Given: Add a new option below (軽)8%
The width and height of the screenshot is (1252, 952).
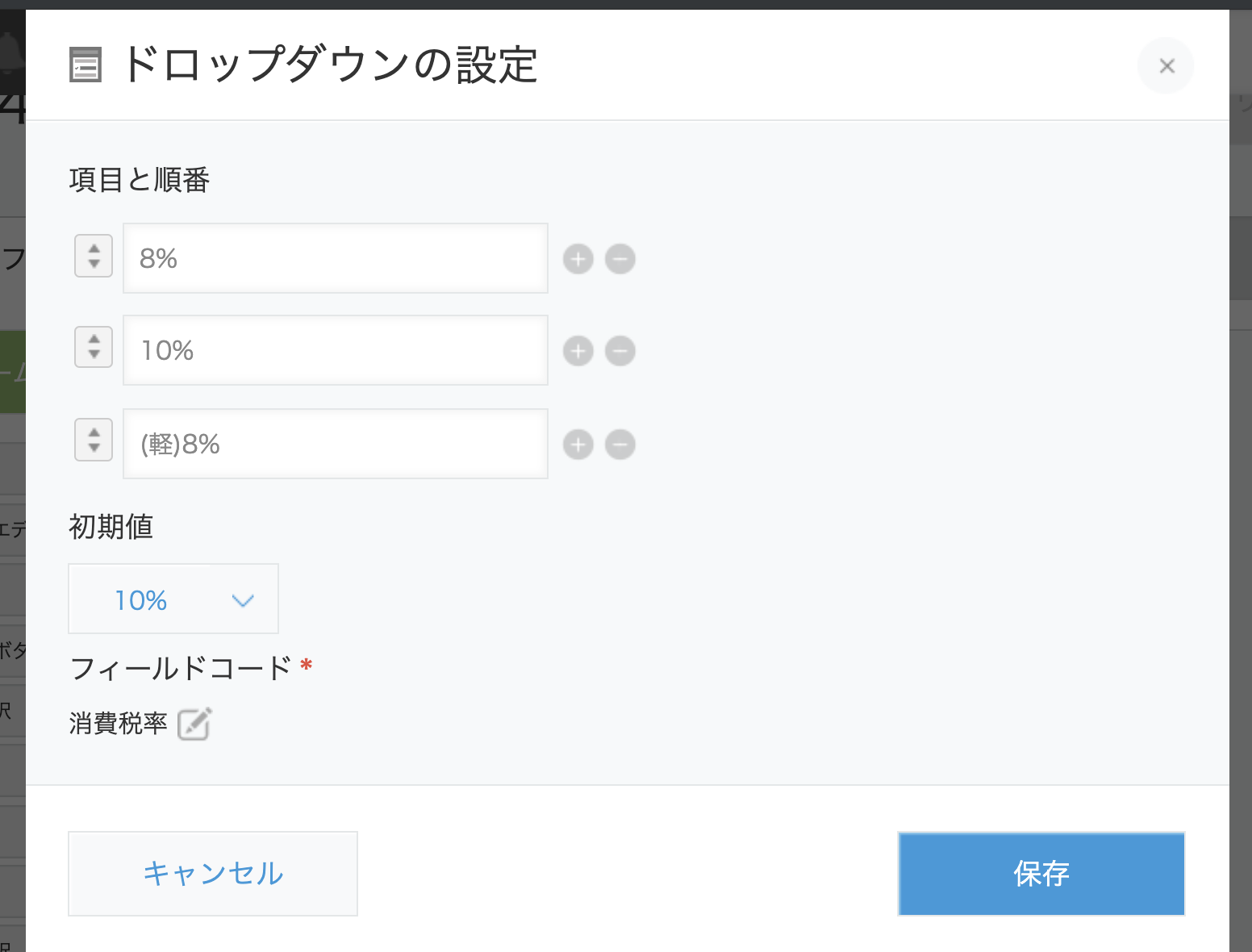Looking at the screenshot, I should coord(578,445).
